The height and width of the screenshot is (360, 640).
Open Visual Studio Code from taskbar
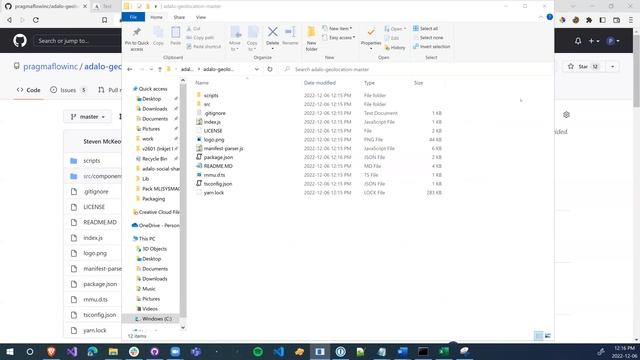coord(279,351)
